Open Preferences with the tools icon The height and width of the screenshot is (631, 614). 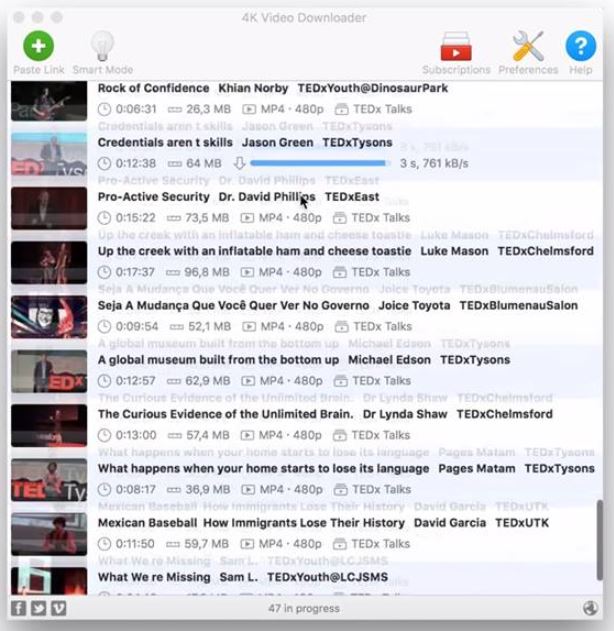pos(527,47)
